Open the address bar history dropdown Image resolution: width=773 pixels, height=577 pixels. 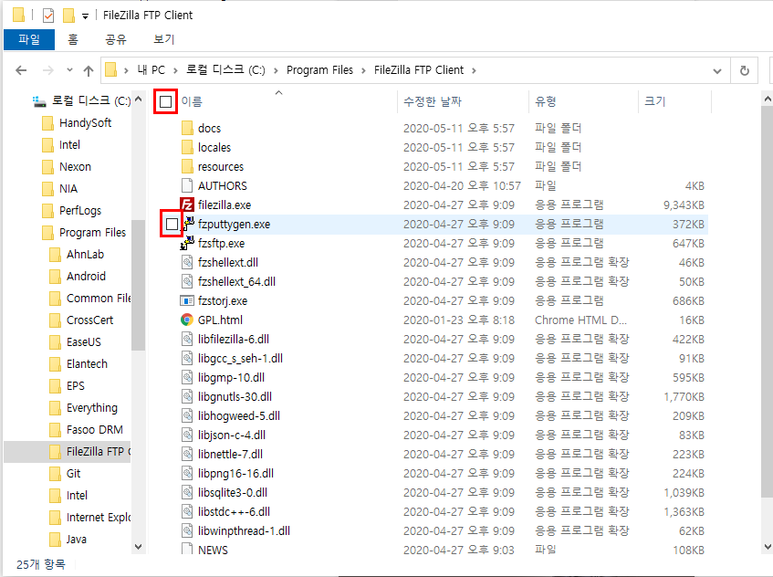coord(717,71)
